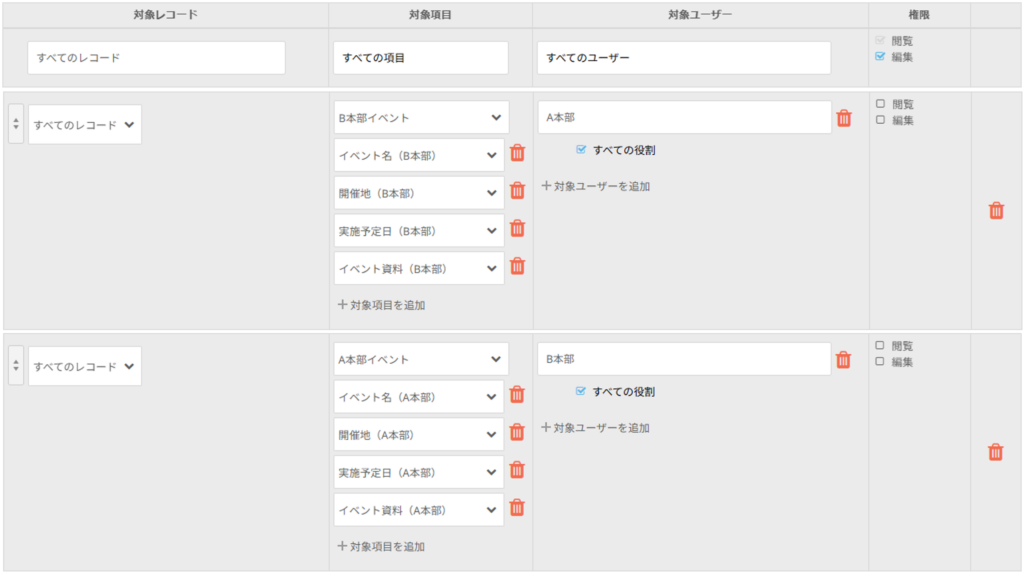
Task: Delete the 実施予定日（A本部） item row
Action: point(517,470)
